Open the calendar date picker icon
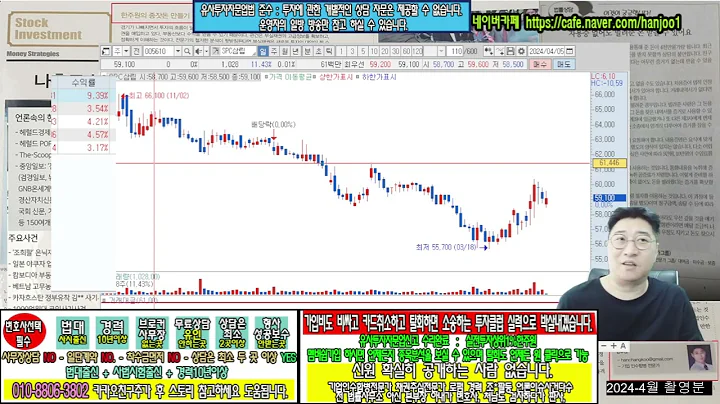The image size is (720, 404). [570, 51]
